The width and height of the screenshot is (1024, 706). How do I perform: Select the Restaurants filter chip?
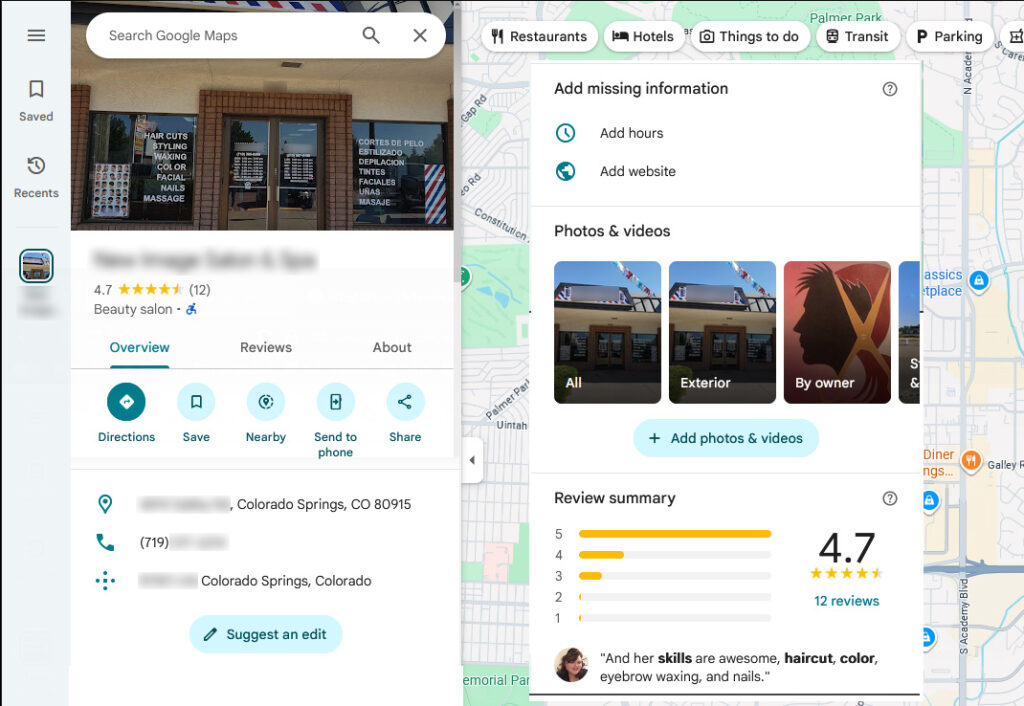coord(539,37)
